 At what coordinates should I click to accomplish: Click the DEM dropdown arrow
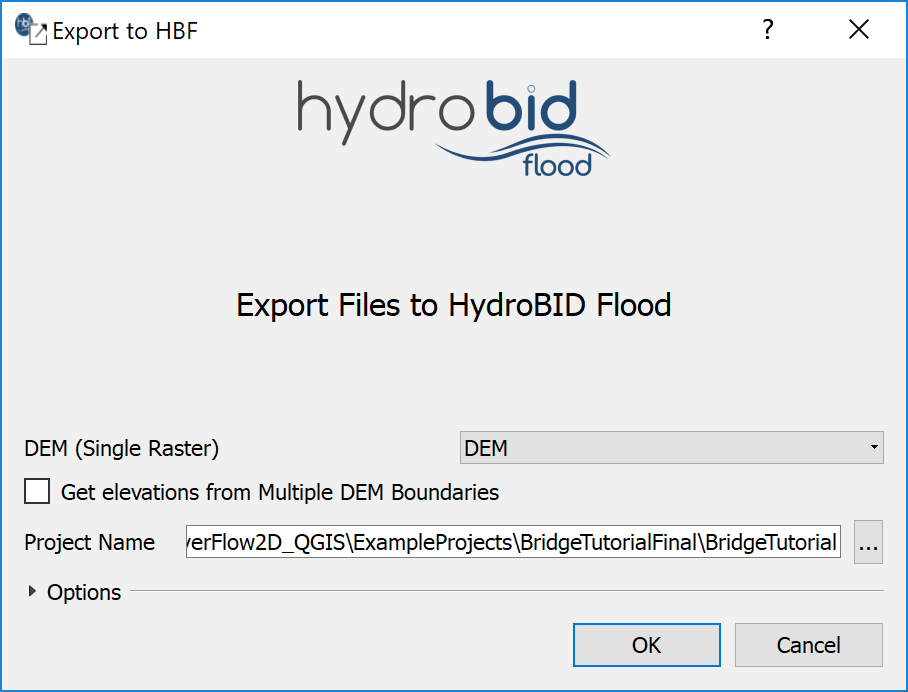tap(874, 448)
